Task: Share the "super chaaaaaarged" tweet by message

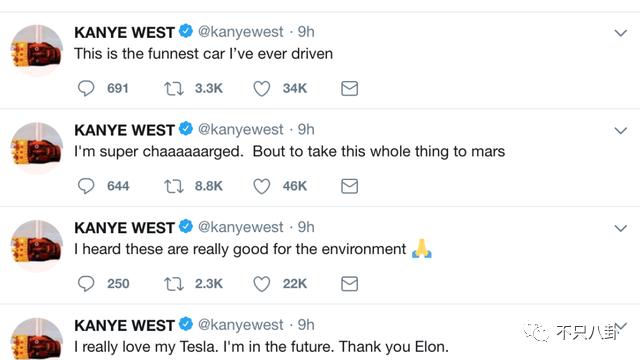Action: tap(349, 186)
